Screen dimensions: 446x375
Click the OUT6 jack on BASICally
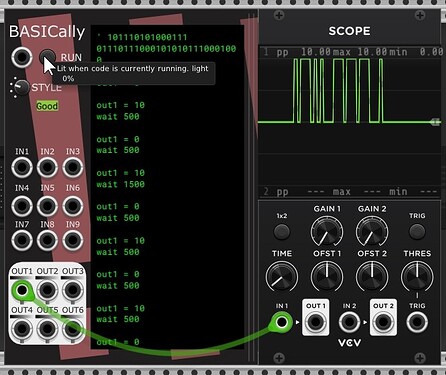(73, 329)
